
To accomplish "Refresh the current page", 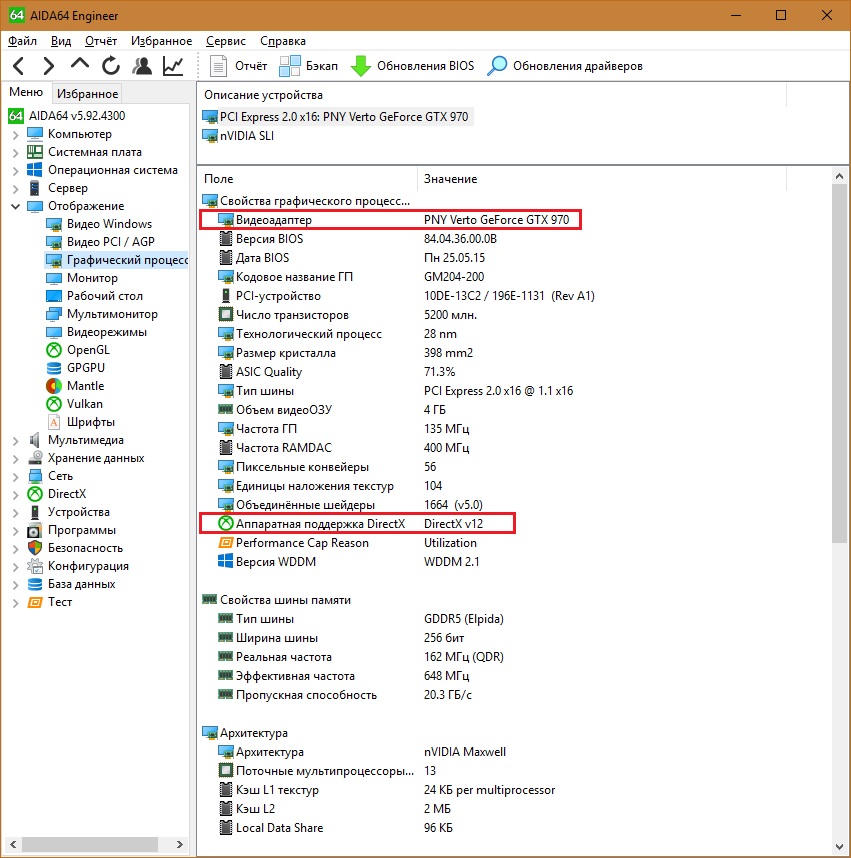I will [x=111, y=66].
